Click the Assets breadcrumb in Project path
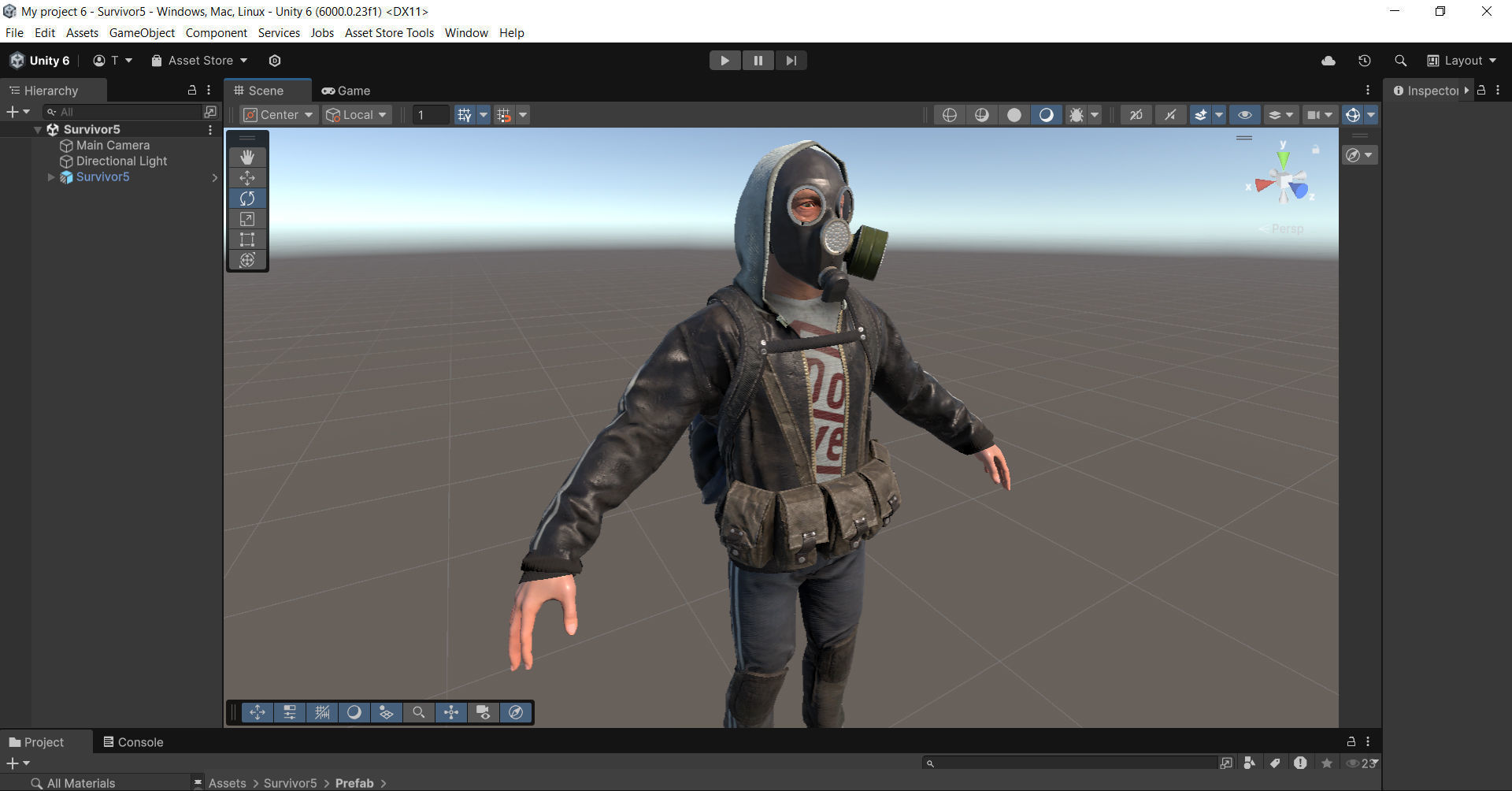This screenshot has width=1512, height=791. click(227, 783)
